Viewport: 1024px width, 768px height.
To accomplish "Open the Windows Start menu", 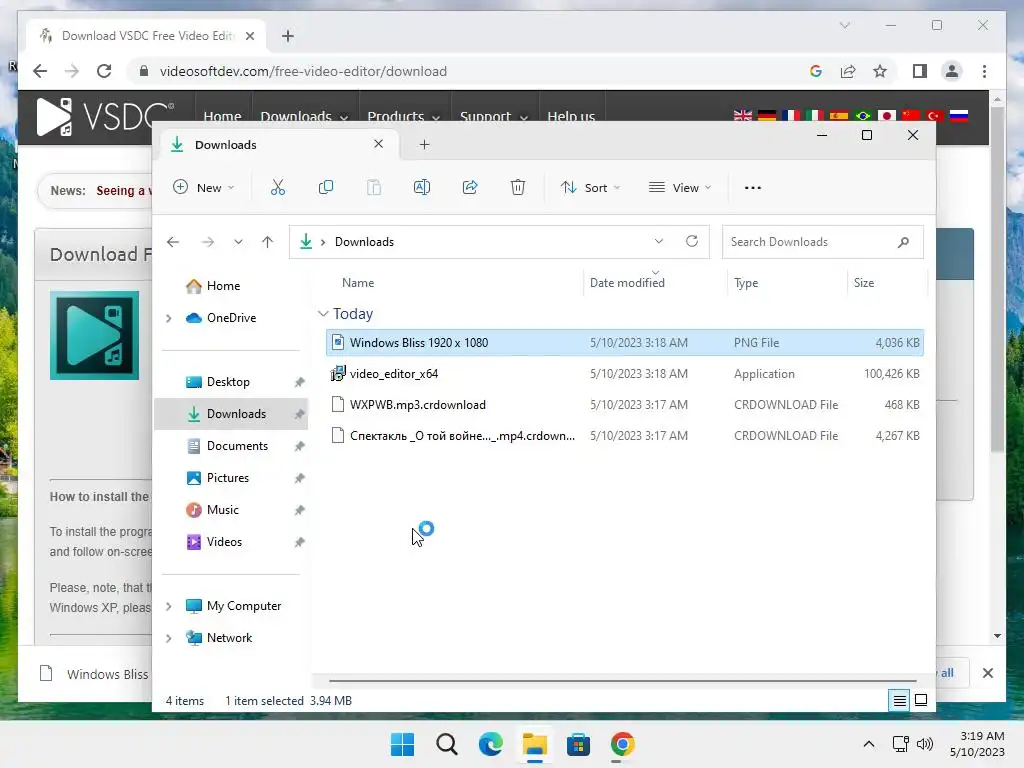I will [402, 744].
